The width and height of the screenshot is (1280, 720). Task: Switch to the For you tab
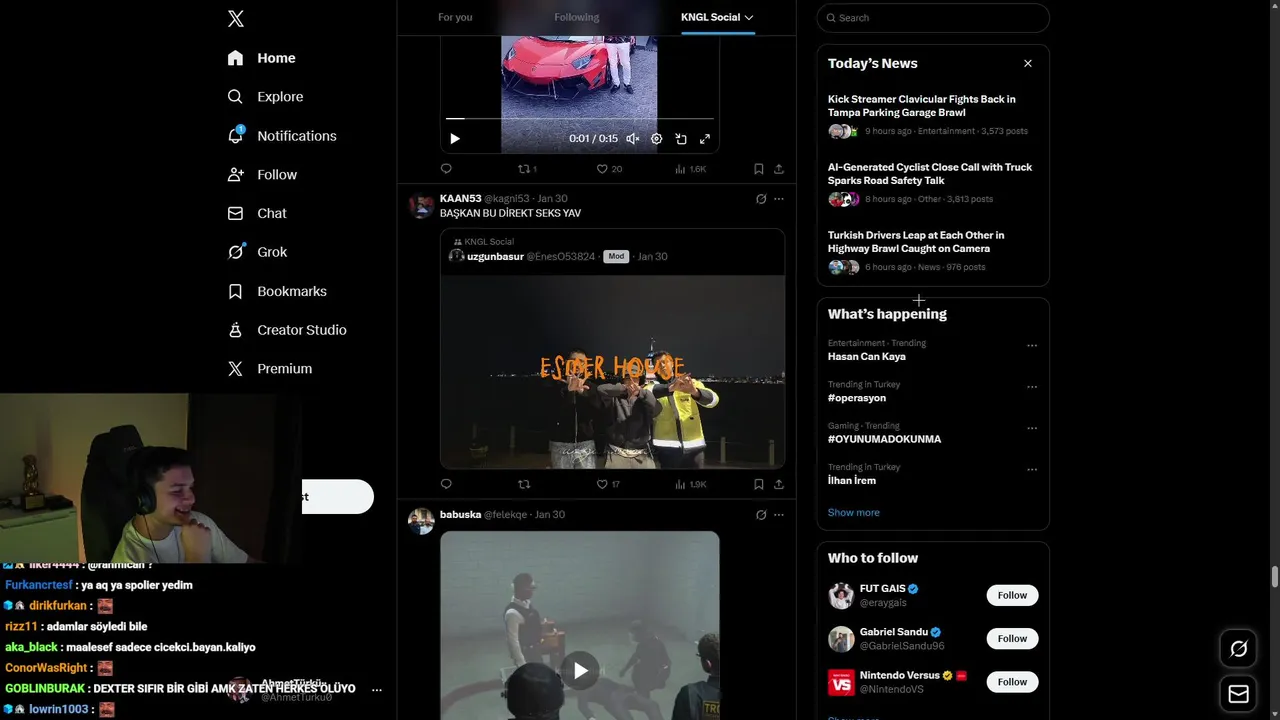(455, 17)
